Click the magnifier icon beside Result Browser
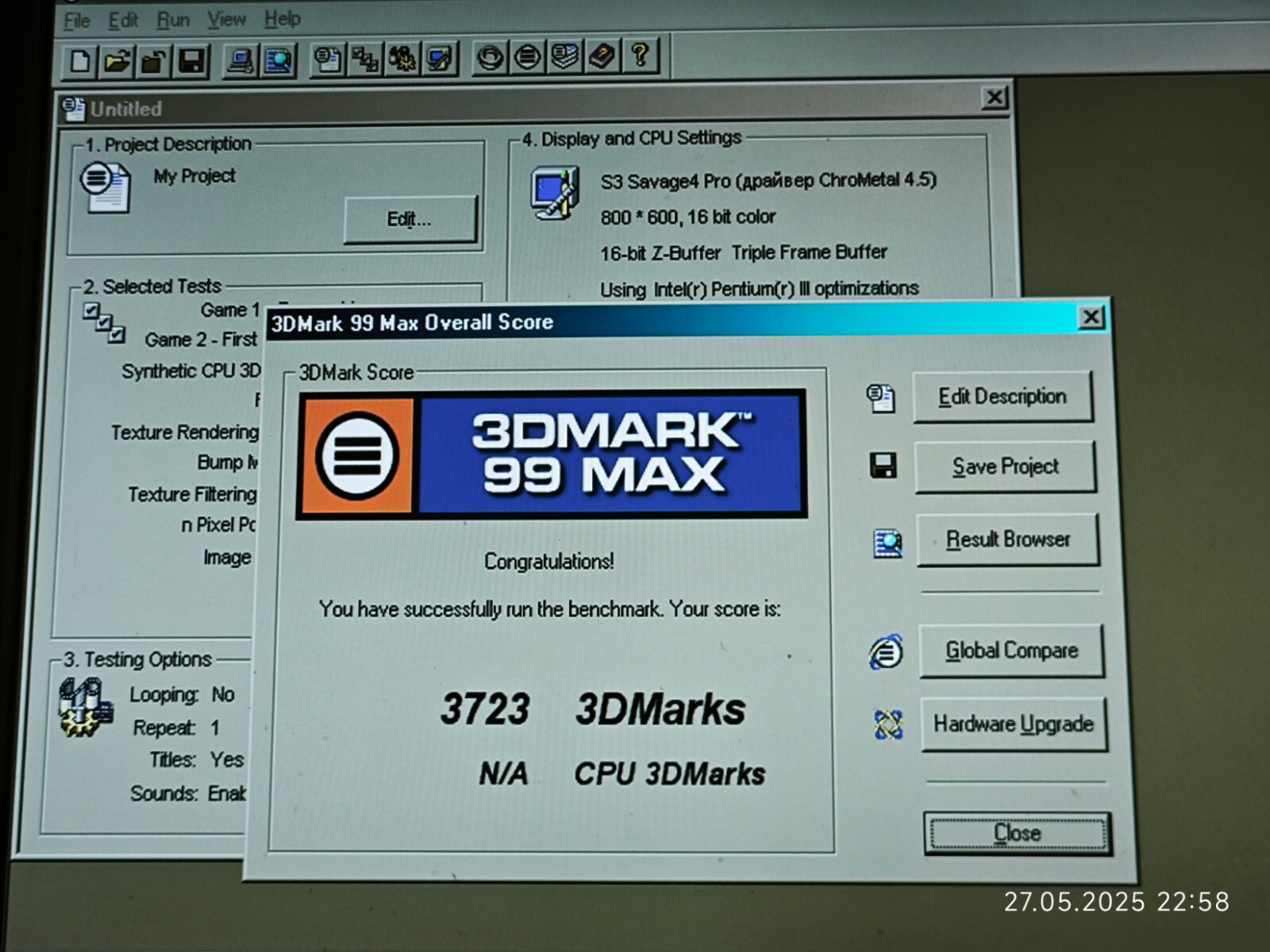This screenshot has height=952, width=1270. click(x=887, y=543)
